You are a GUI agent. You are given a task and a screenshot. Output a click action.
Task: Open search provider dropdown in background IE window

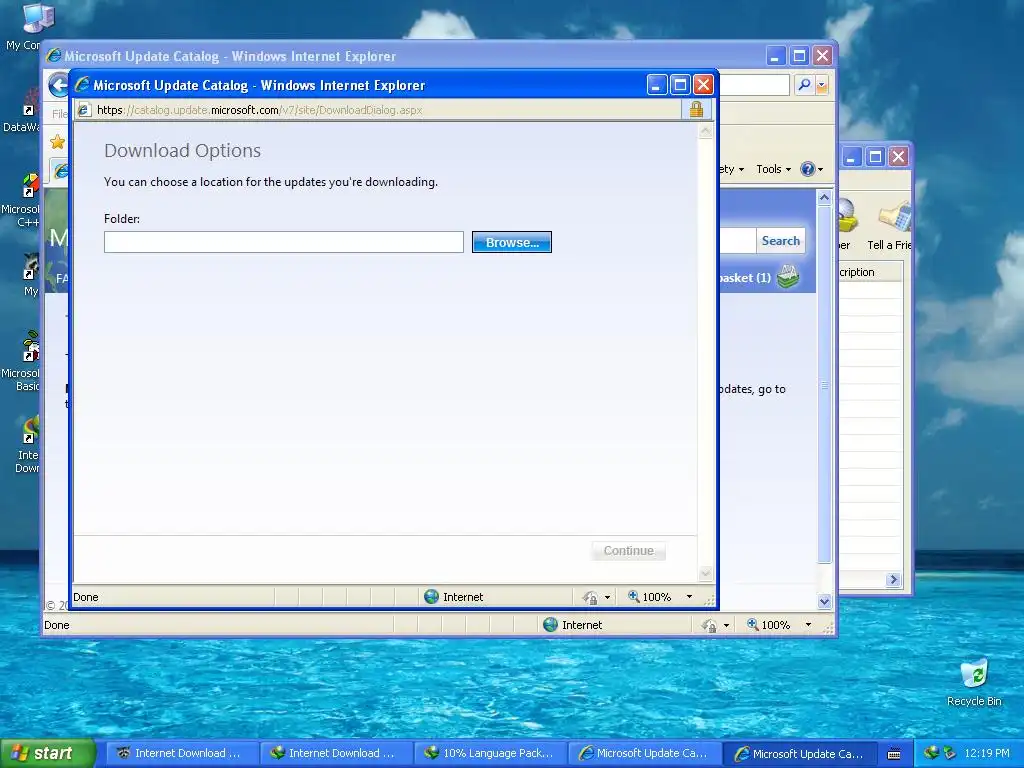point(822,85)
